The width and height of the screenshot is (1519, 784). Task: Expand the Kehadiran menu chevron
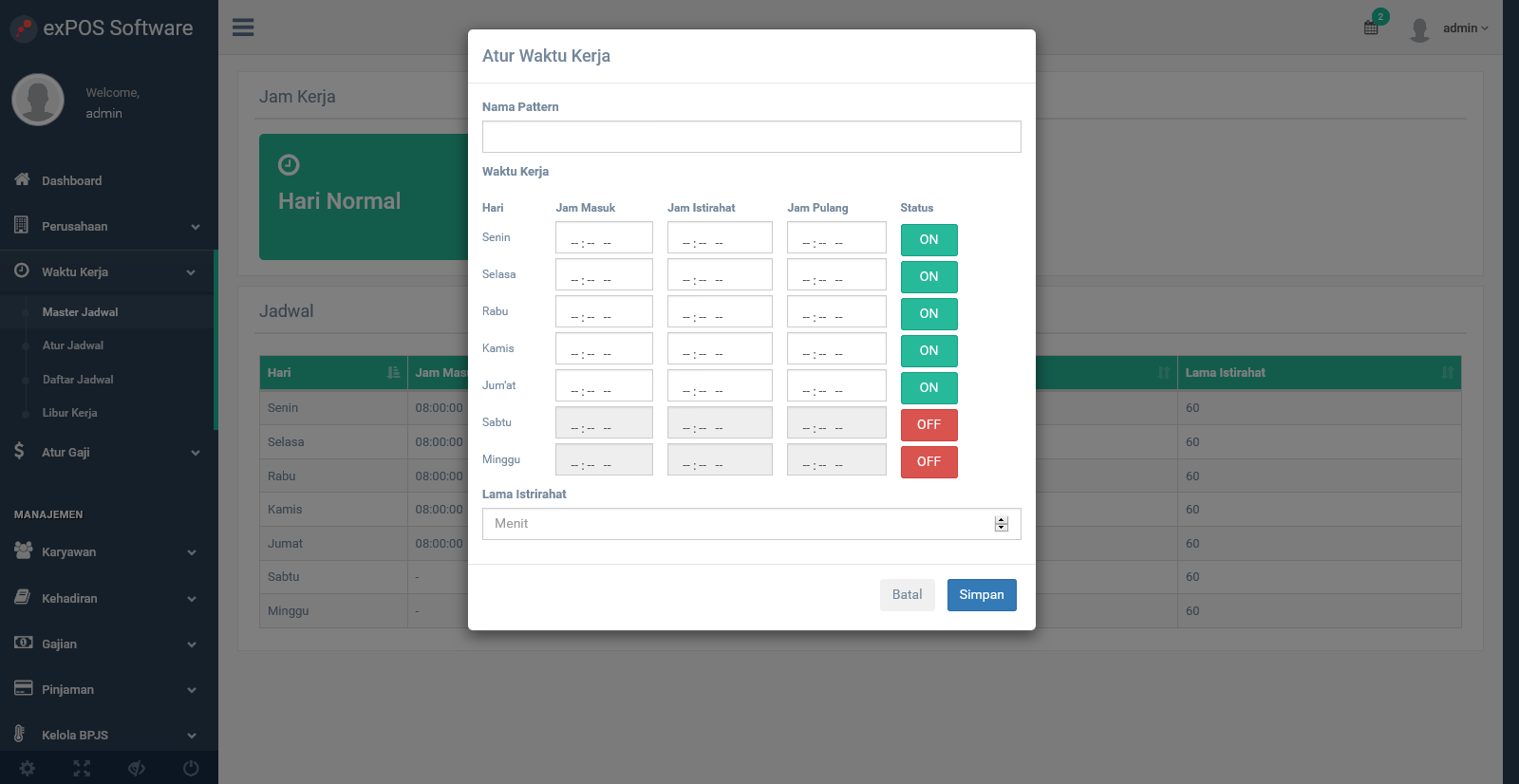pyautogui.click(x=192, y=599)
